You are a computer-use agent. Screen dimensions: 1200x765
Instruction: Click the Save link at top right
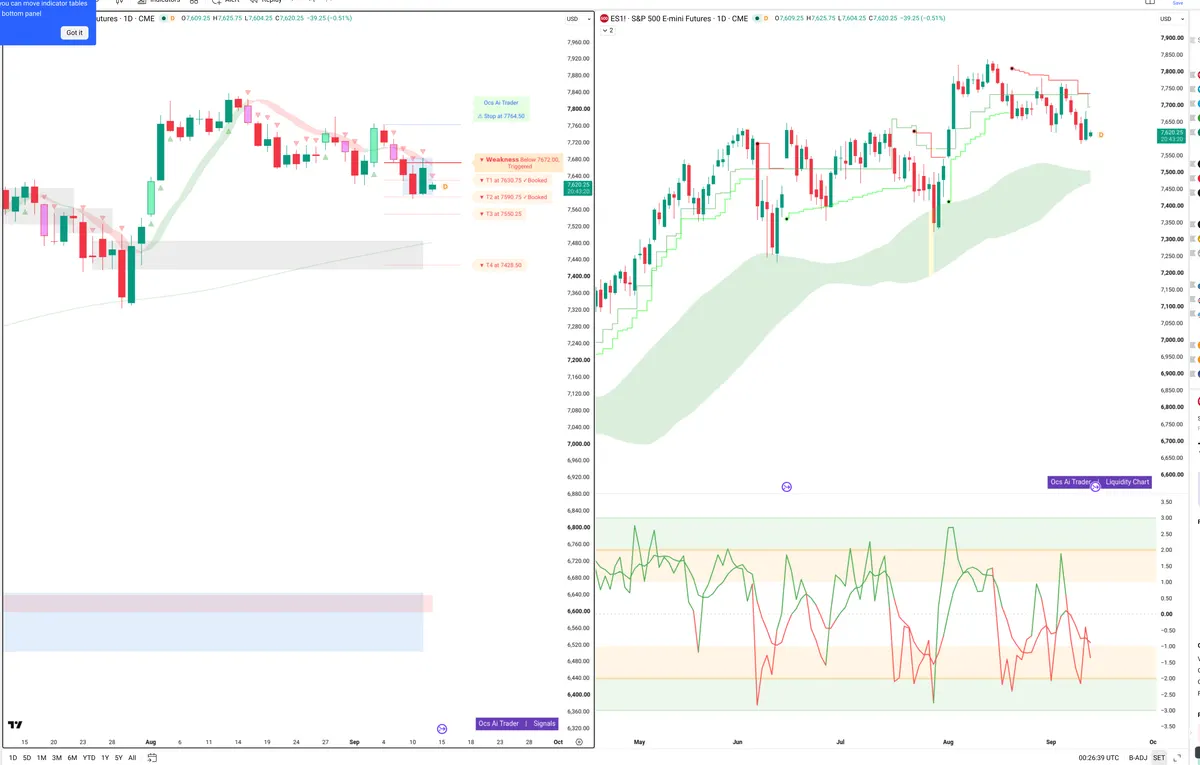pos(1177,3)
